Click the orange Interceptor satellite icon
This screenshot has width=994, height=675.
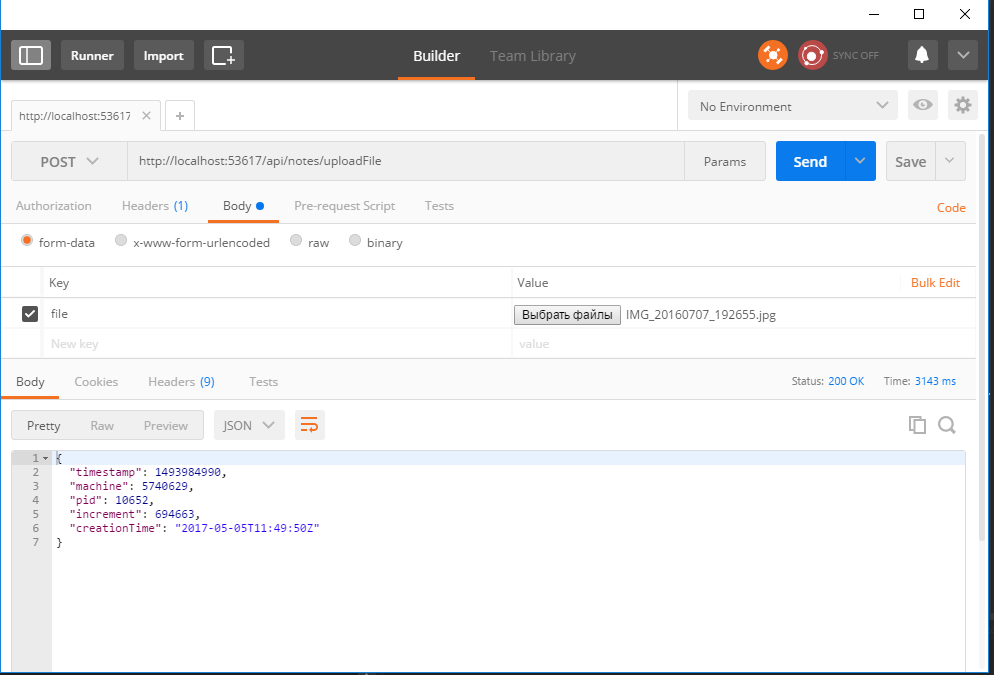pos(773,55)
